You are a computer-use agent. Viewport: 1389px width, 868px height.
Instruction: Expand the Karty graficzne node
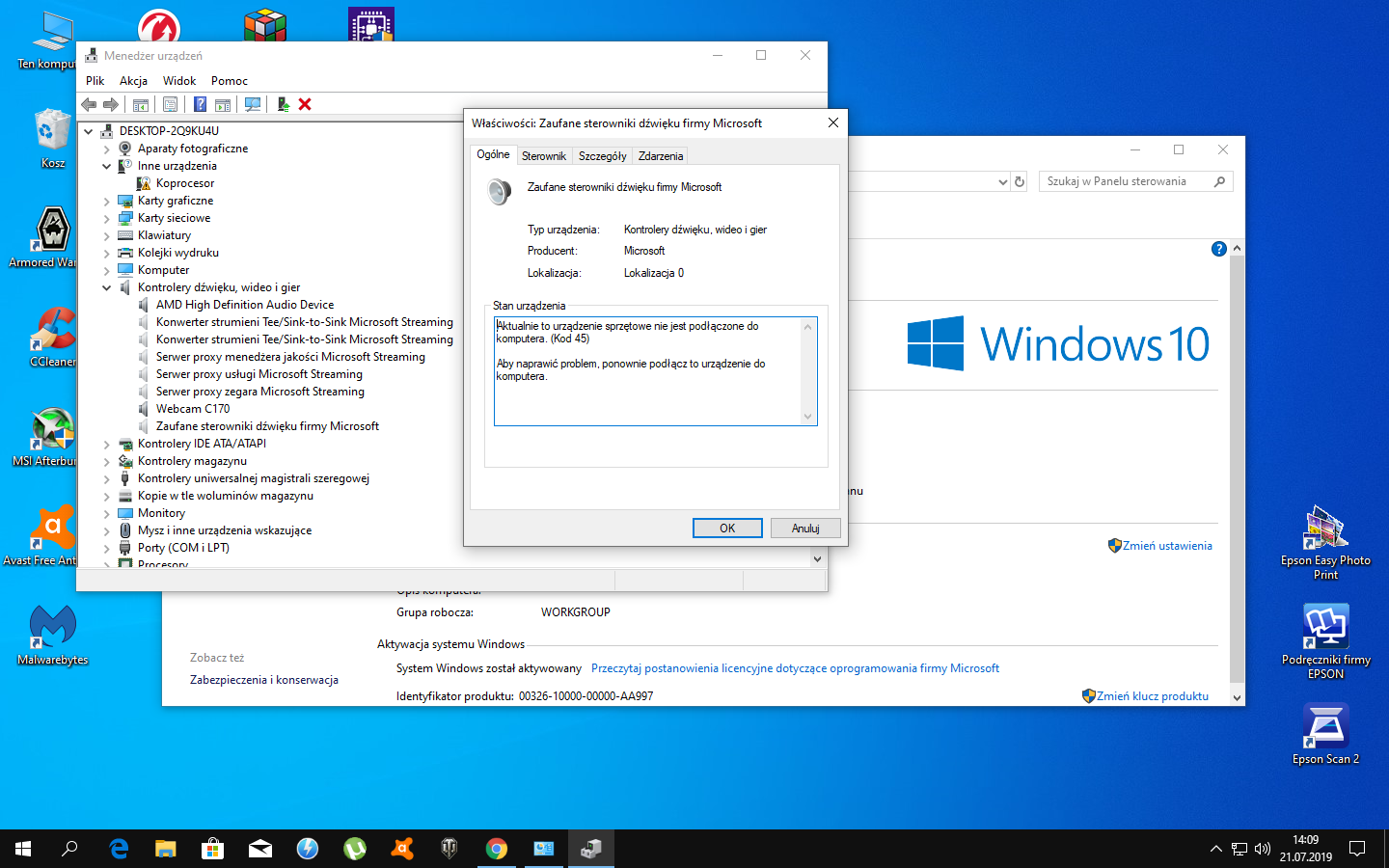pos(107,202)
